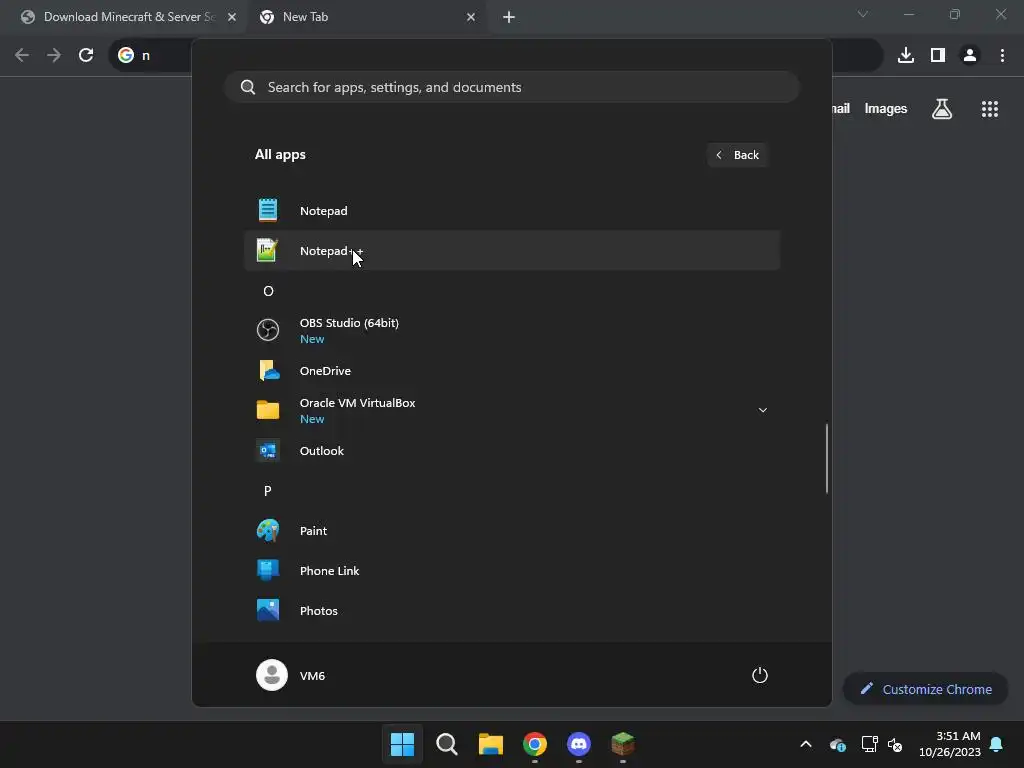Click the Oracle VM VirtualBox folder icon
1024x768 pixels.
point(268,410)
